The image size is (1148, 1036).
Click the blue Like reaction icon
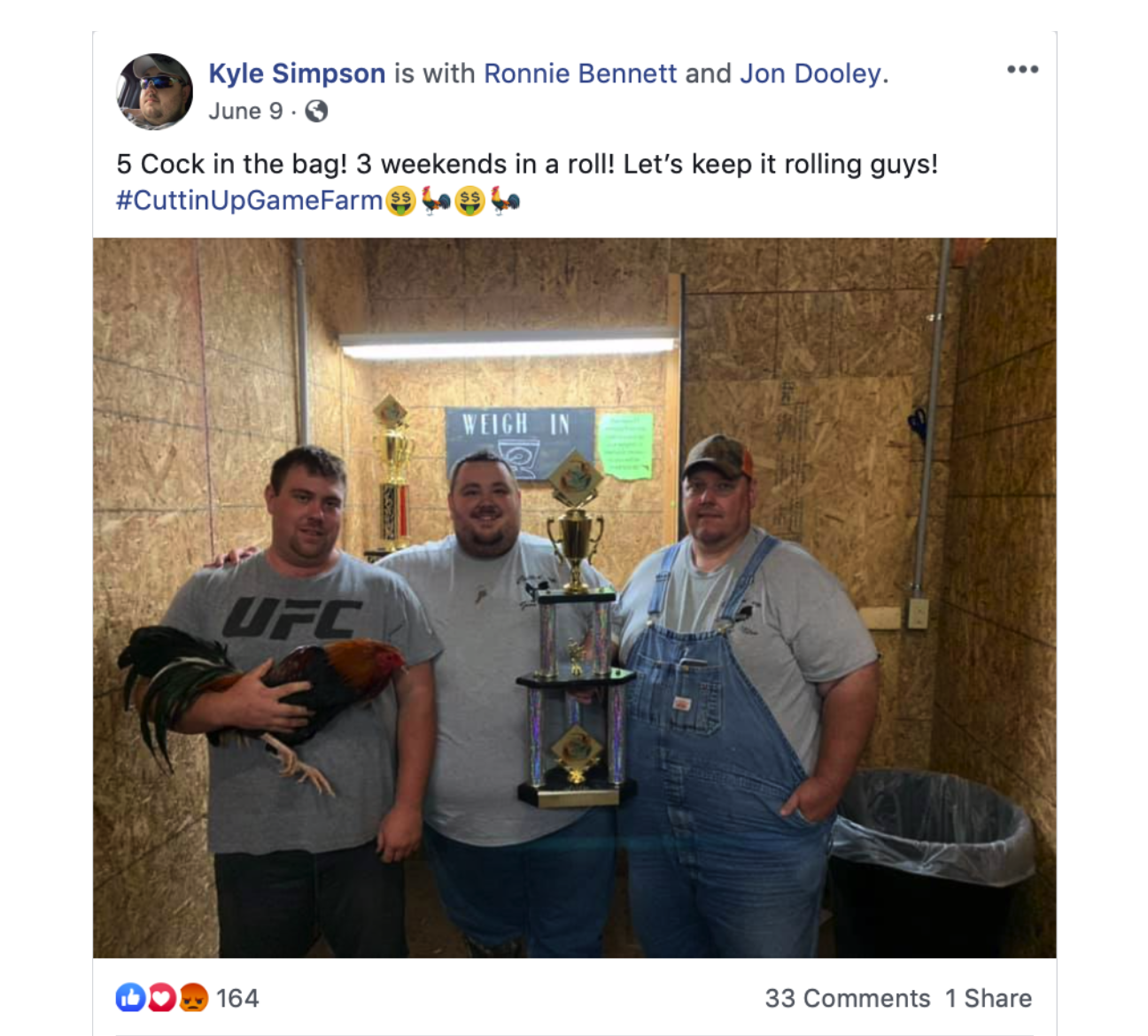tap(130, 998)
